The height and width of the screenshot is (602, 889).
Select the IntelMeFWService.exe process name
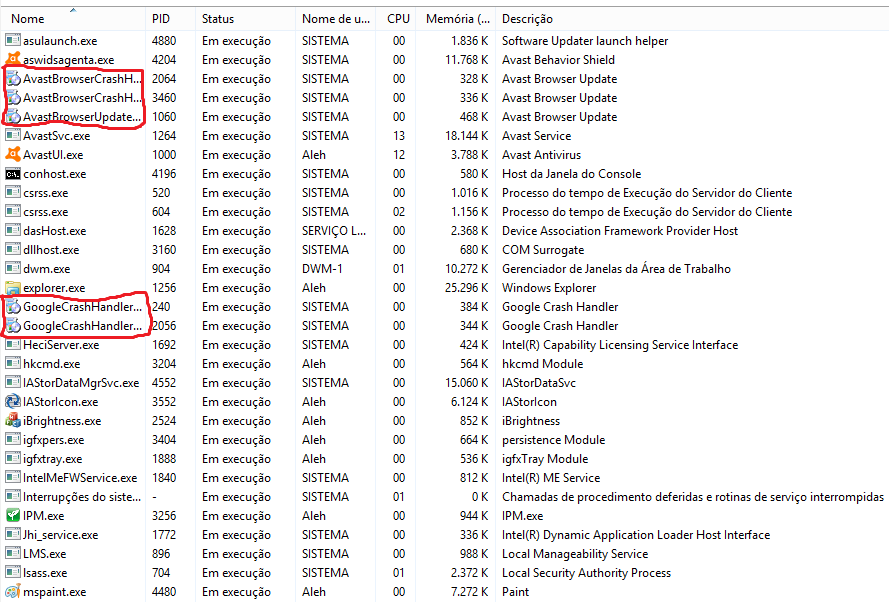tap(80, 478)
